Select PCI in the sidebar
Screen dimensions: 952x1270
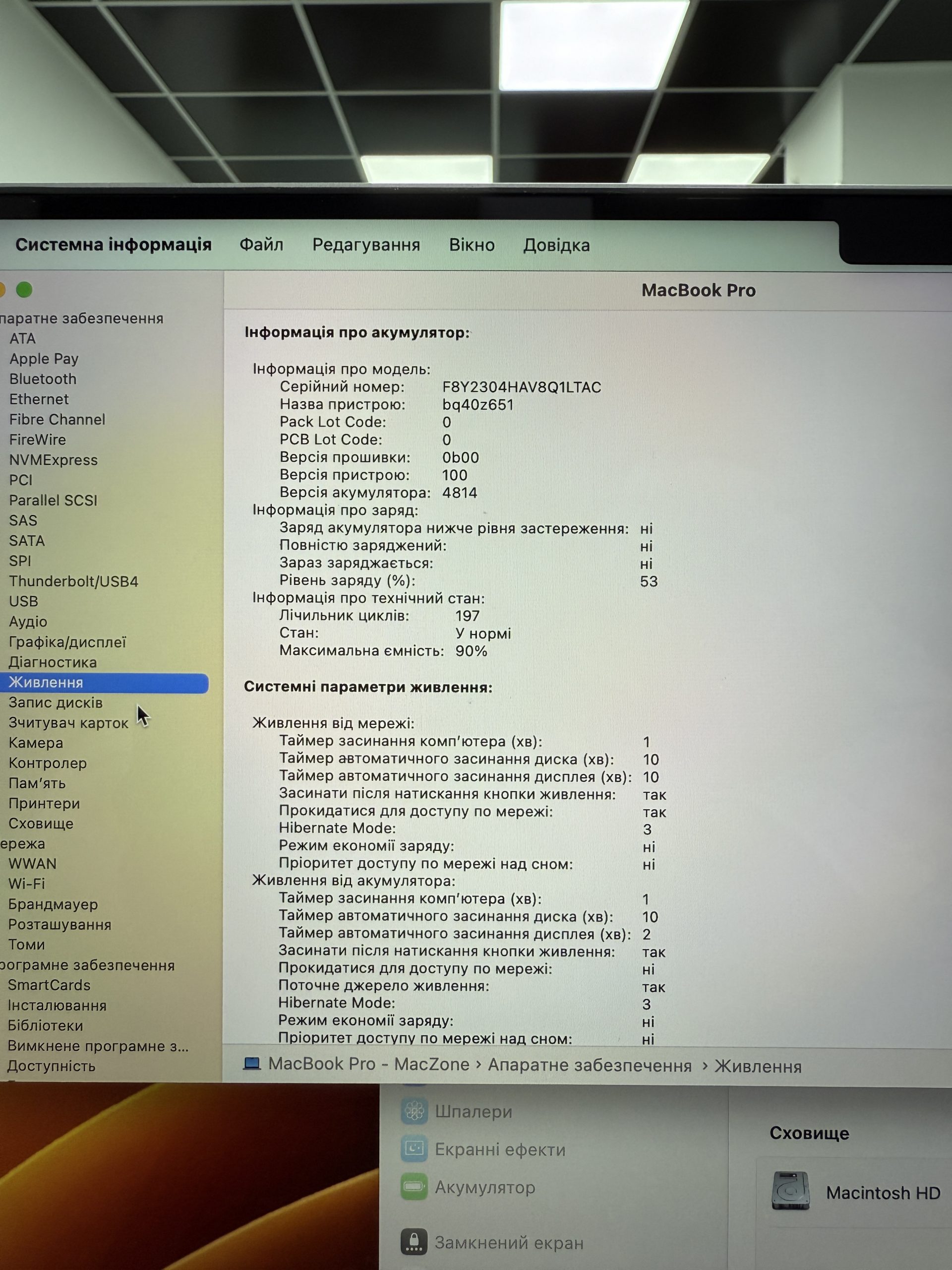[x=21, y=480]
